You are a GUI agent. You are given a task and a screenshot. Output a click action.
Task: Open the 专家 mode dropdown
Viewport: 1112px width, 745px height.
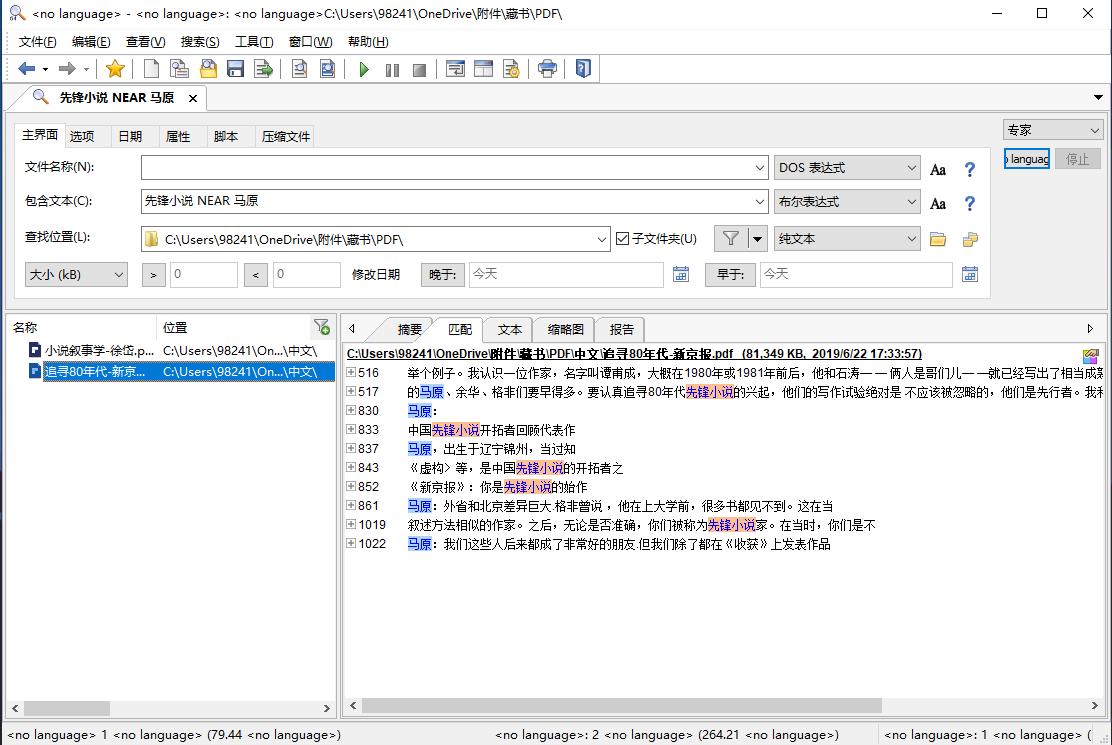click(x=1052, y=130)
